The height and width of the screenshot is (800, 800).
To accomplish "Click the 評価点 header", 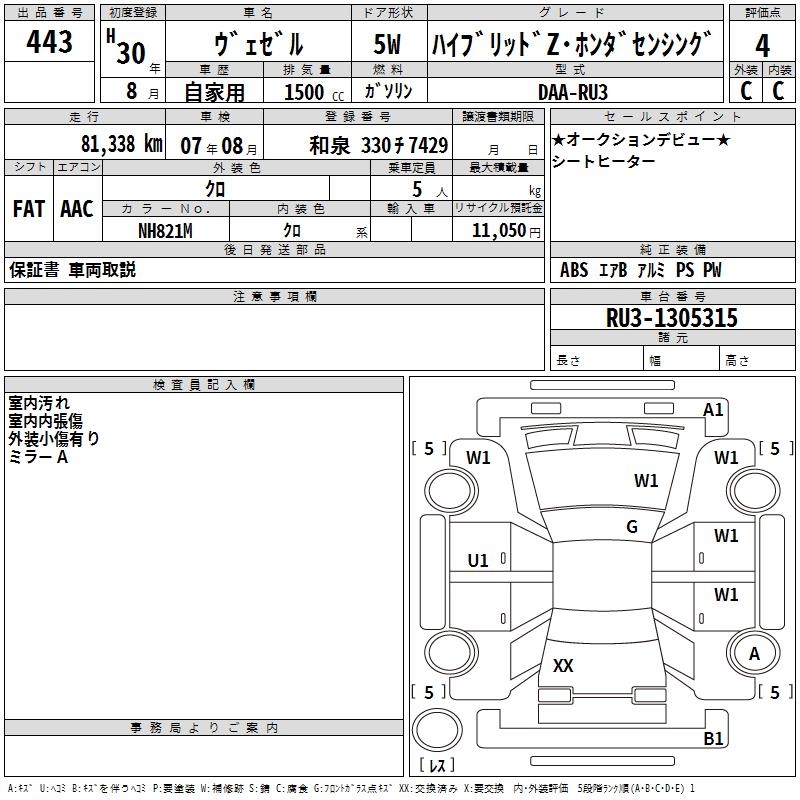I will point(762,12).
